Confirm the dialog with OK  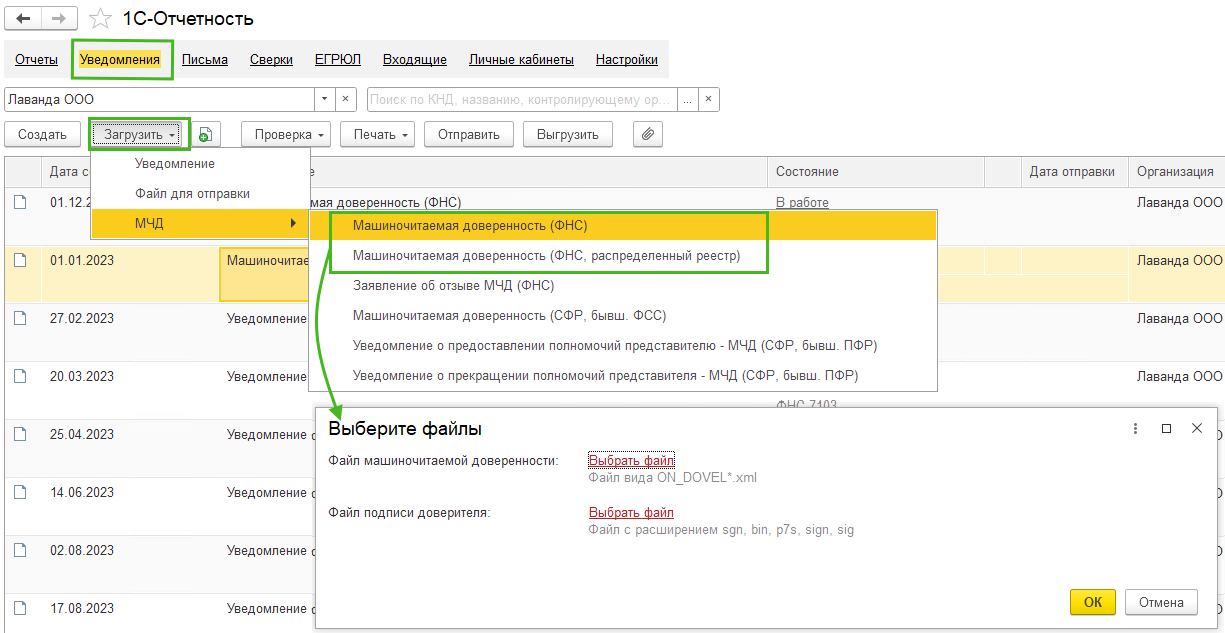click(1093, 602)
